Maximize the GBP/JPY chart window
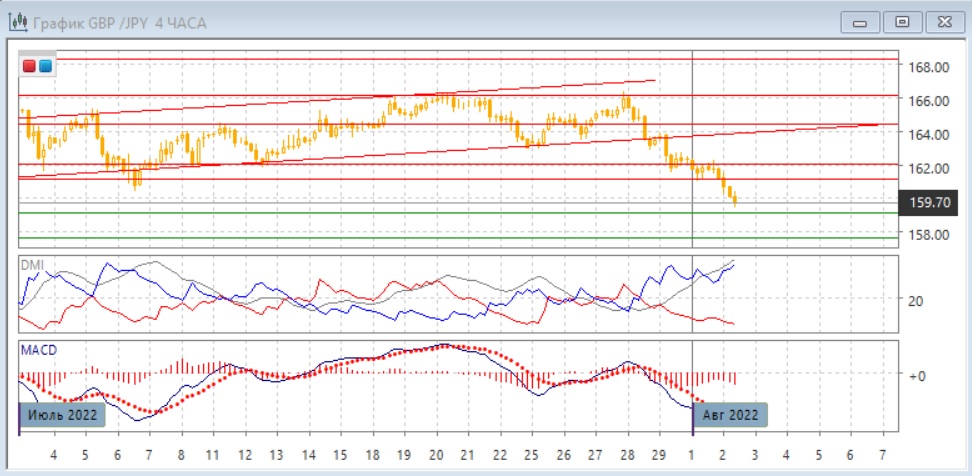Viewport: 972px width, 476px height. (902, 21)
